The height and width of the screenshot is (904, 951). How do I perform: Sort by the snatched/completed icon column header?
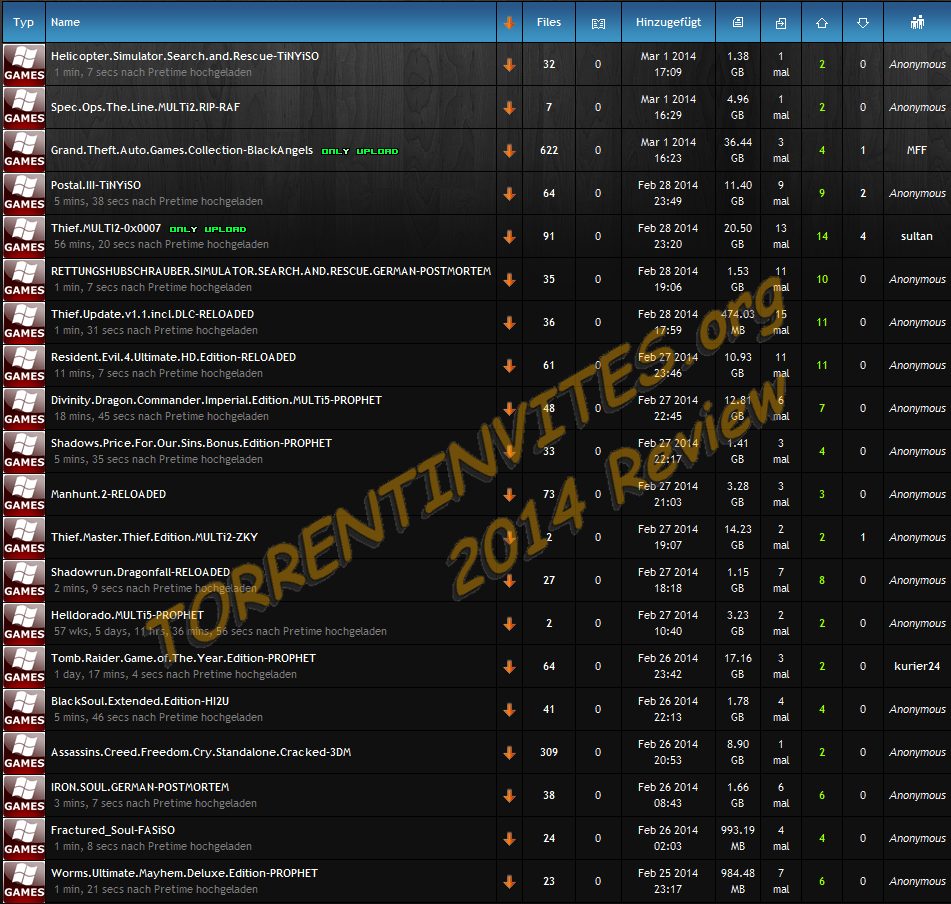tap(781, 23)
